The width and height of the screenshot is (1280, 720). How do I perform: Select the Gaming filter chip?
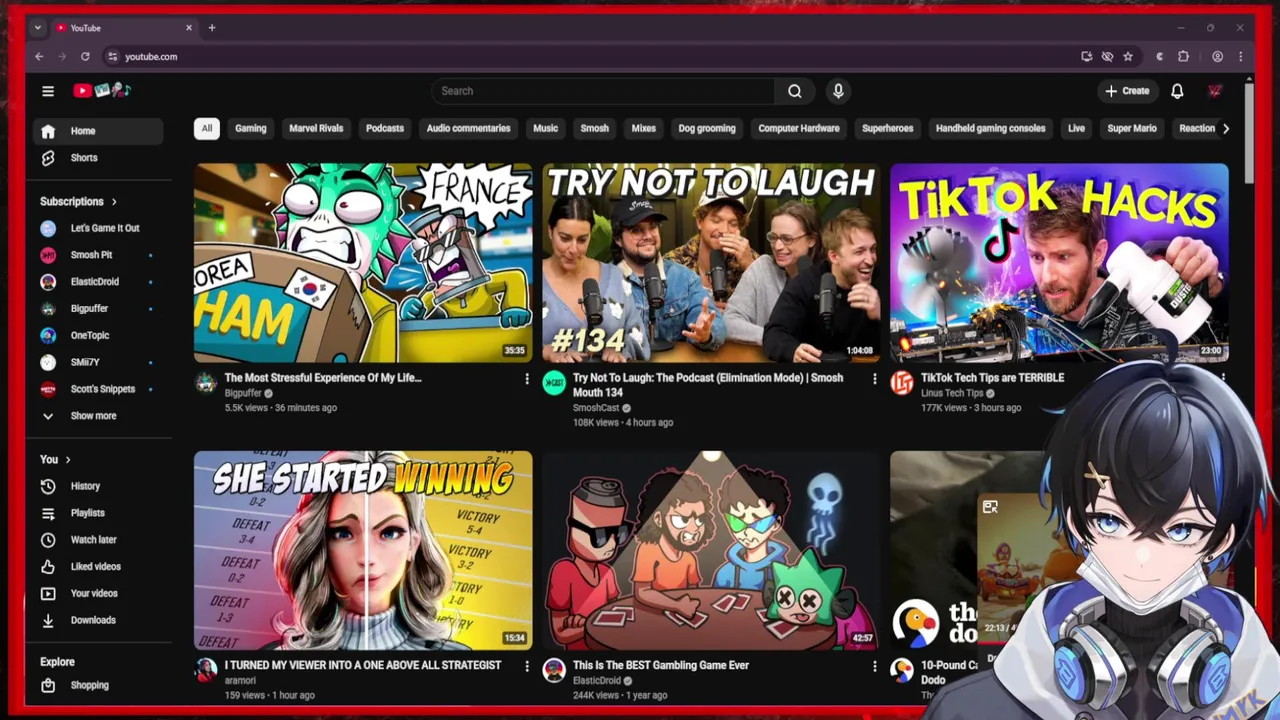point(251,128)
